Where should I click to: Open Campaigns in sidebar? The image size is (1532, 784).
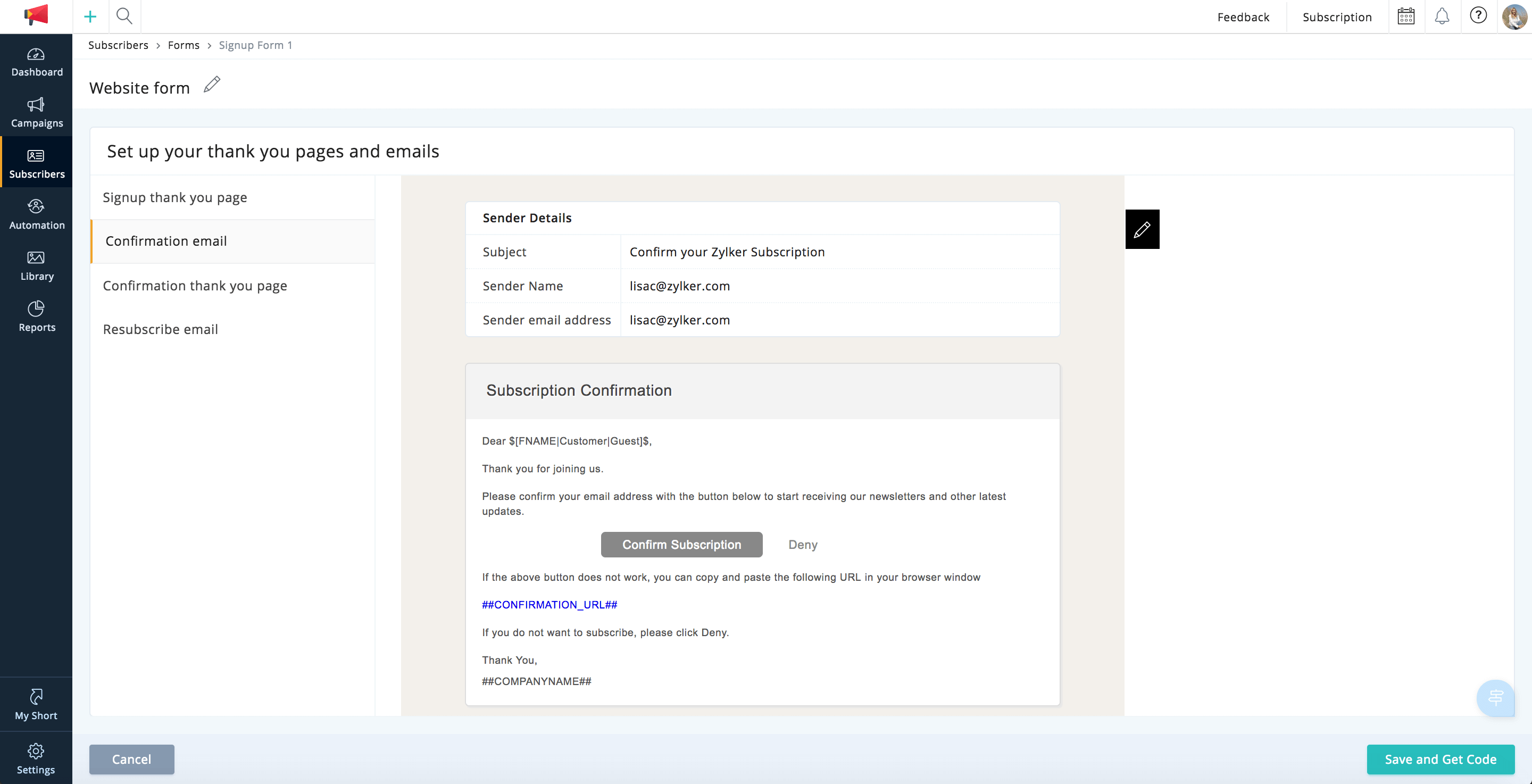(36, 113)
